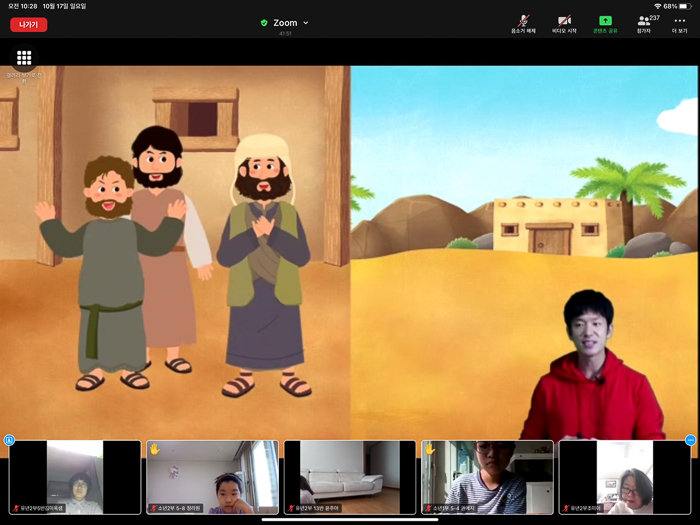This screenshot has width=700, height=525.
Task: Select the 소년1부 5-4 participant thumbnail
Action: click(488, 477)
